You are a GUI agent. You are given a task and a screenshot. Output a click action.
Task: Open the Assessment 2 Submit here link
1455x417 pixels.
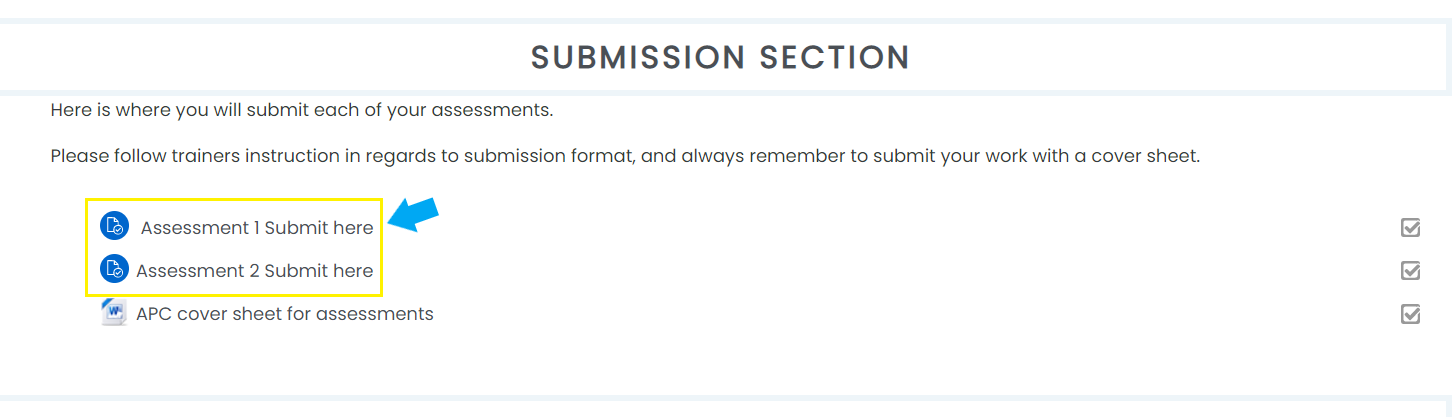[x=255, y=271]
